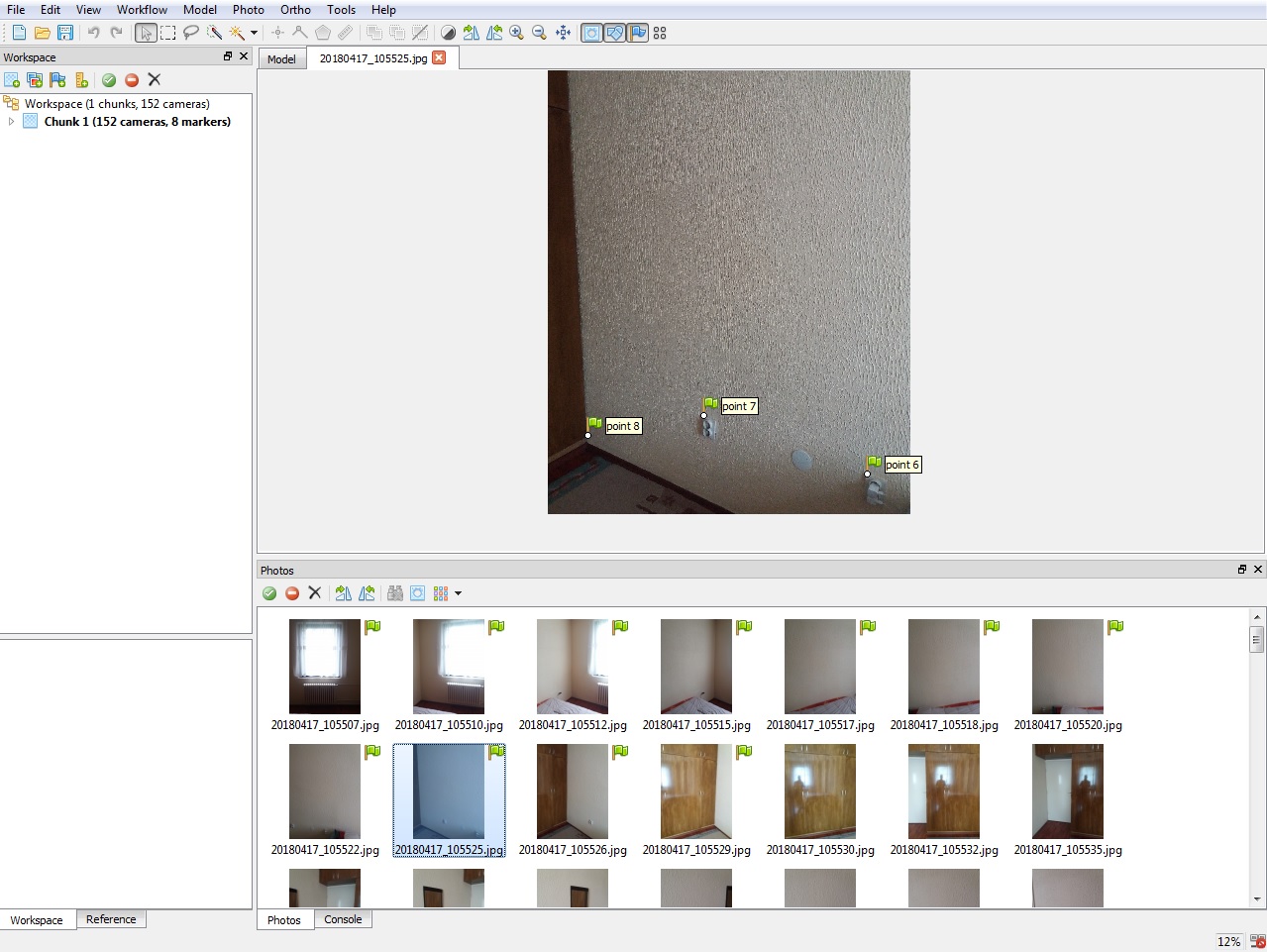Select the Magic wand tool
The height and width of the screenshot is (952, 1267).
237,33
